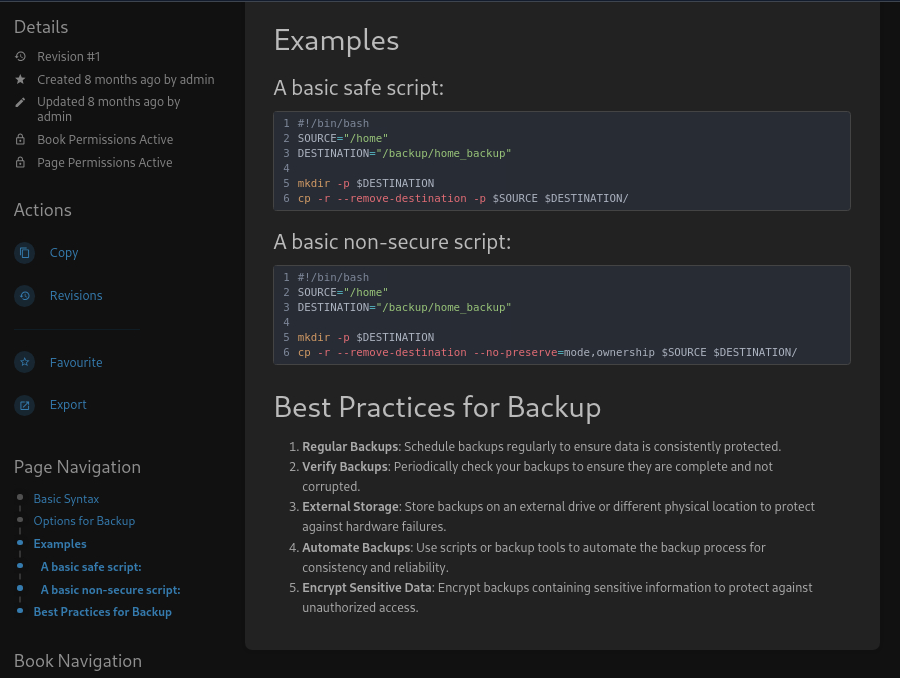Open Book Permissions Active link
The width and height of the screenshot is (900, 678).
(x=105, y=140)
